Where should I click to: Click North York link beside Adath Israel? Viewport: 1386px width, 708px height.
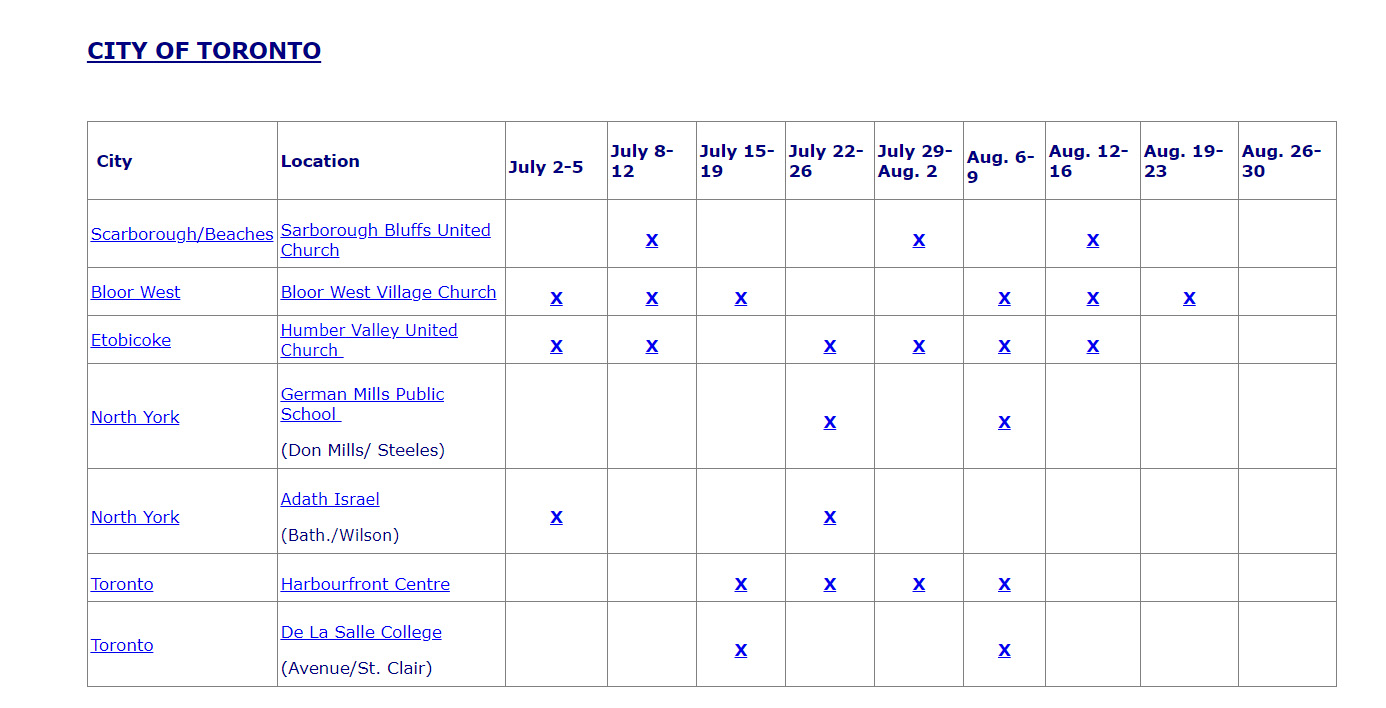pyautogui.click(x=135, y=517)
